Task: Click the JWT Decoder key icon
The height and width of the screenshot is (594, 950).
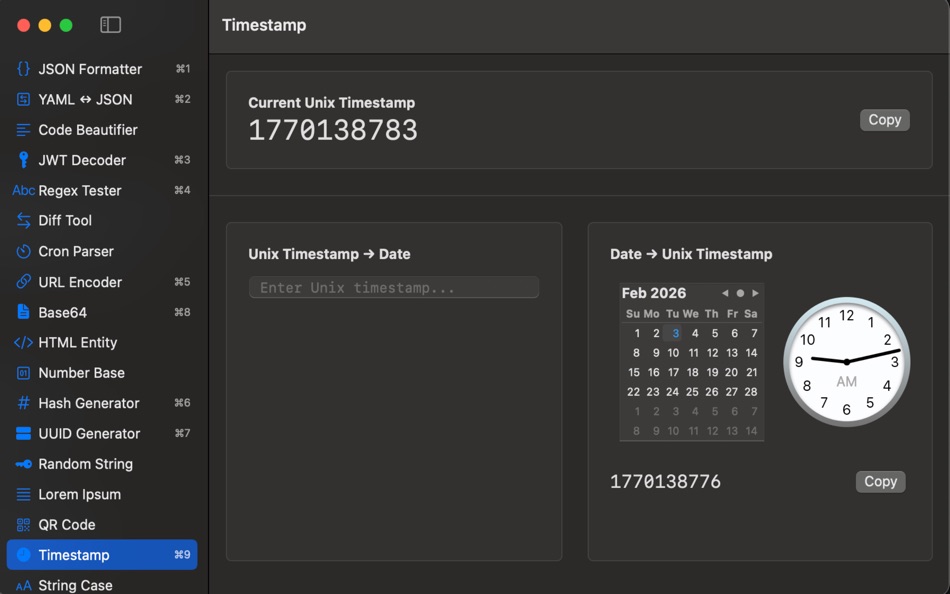Action: pyautogui.click(x=23, y=160)
